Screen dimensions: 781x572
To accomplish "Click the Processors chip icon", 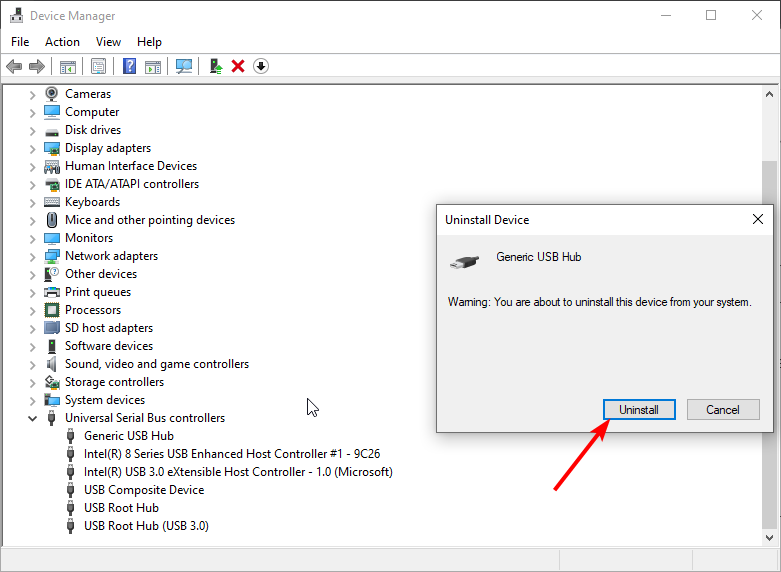I will (x=52, y=310).
